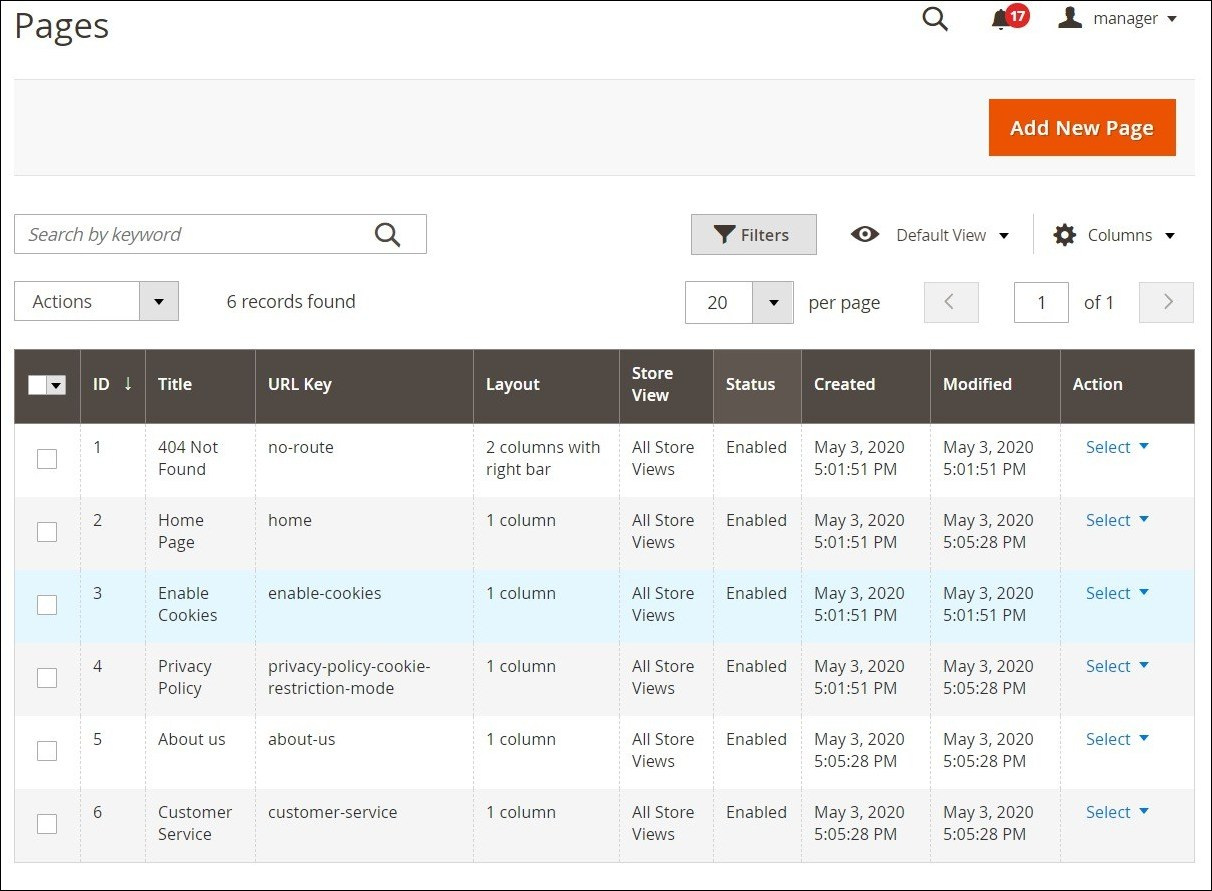Tick the checkbox for Privacy Policy
This screenshot has width=1212, height=891.
(47, 678)
